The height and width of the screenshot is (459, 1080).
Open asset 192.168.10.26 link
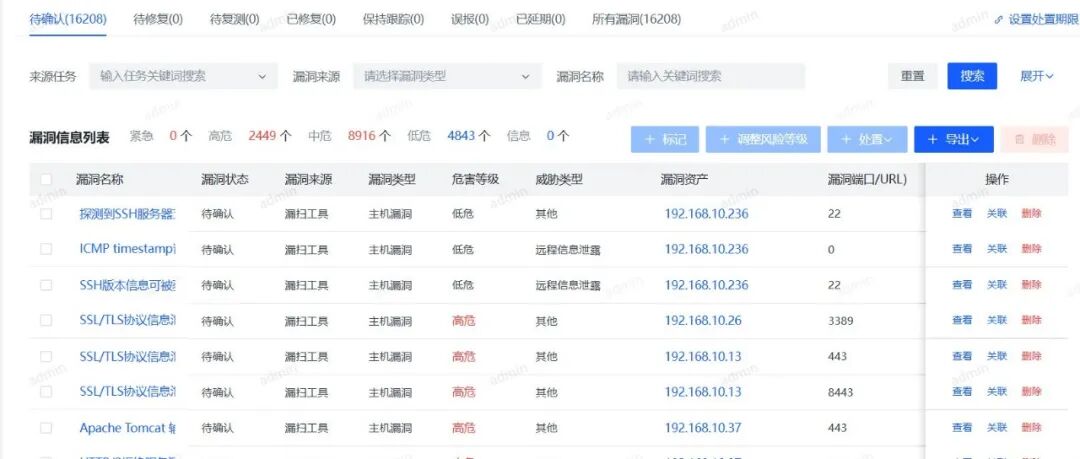coord(703,320)
